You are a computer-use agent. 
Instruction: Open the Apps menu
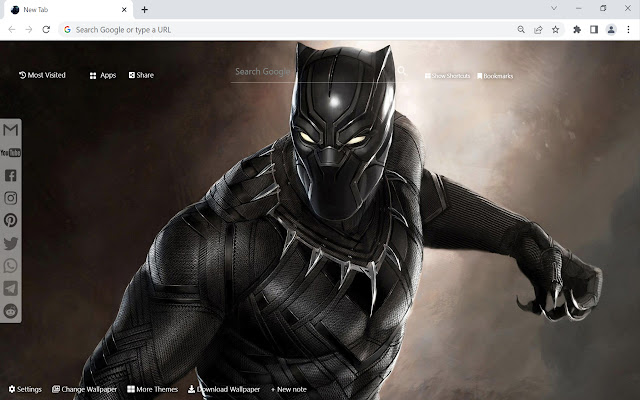[x=103, y=76]
